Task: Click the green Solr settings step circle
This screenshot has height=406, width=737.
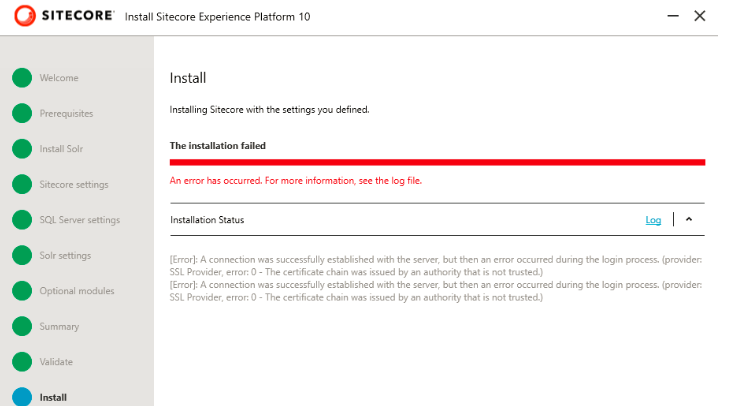Action: [x=22, y=255]
